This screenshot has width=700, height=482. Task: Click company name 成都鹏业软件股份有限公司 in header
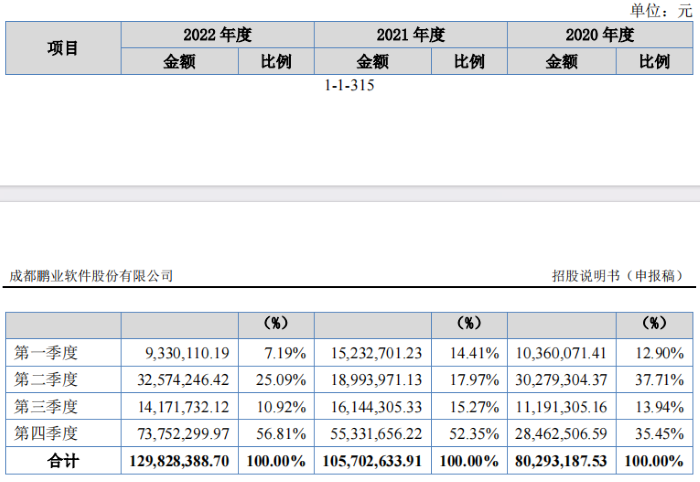(x=91, y=276)
